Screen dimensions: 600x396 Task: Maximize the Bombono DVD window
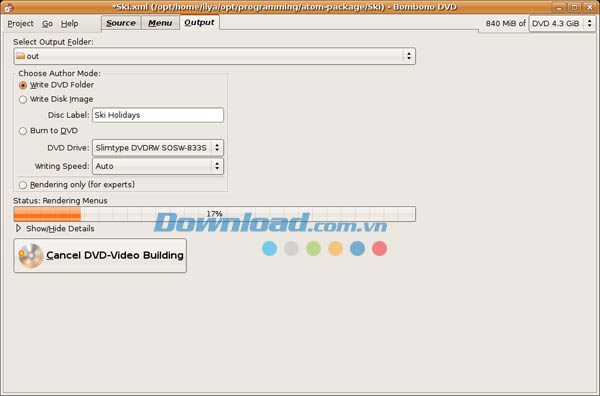point(574,7)
